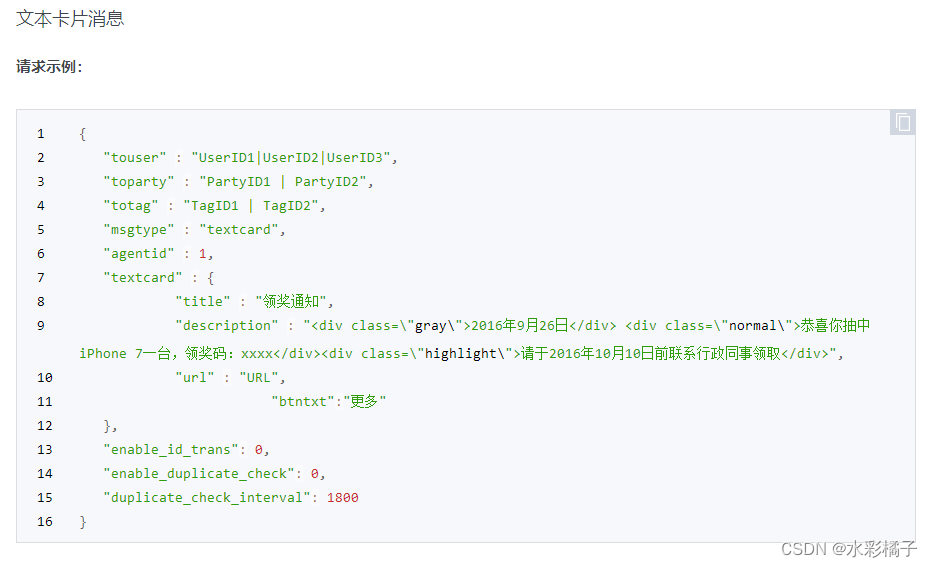
Task: Click the "TagID1 | TagID2" string value
Action: pyautogui.click(x=247, y=205)
